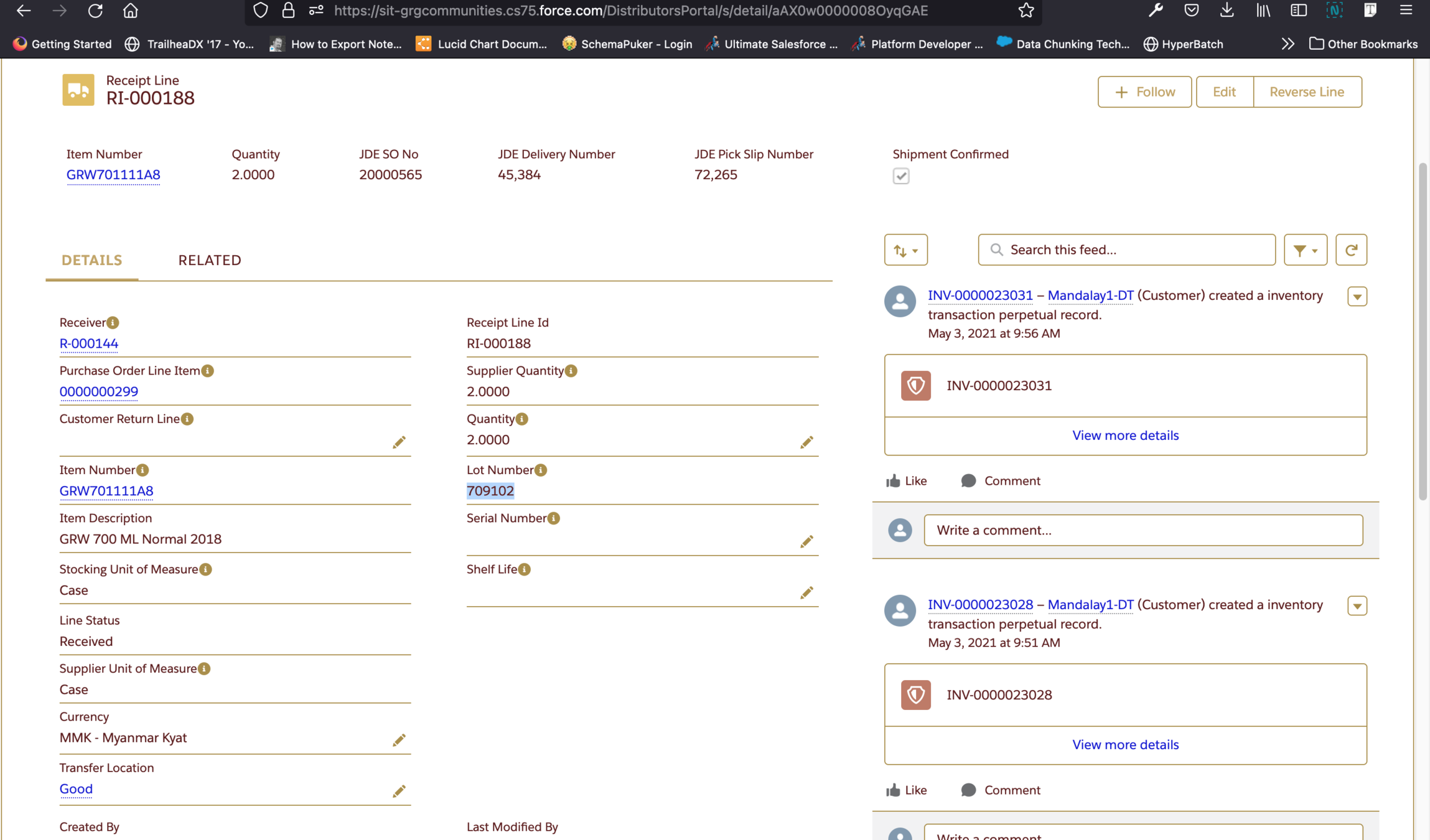Click the page vertical scrollbar
Image resolution: width=1430 pixels, height=840 pixels.
1422,330
